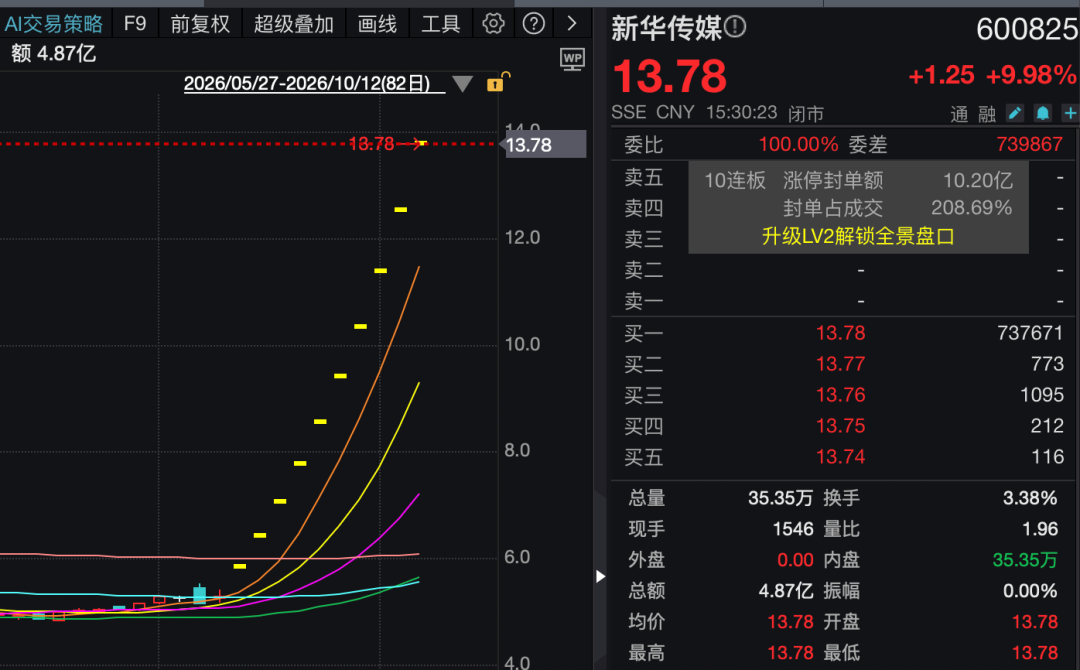Screen dimensions: 1080x670
Task: Click the 买二 price 13.77
Action: click(x=840, y=364)
